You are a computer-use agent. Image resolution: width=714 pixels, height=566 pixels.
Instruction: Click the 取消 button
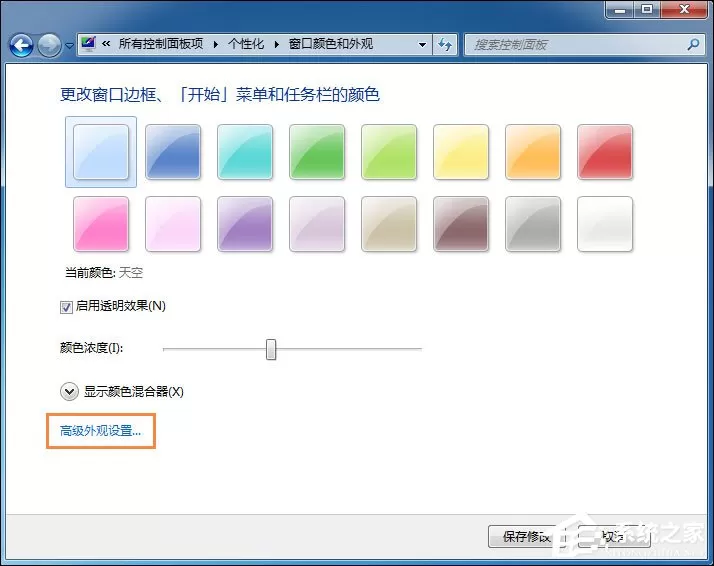point(613,536)
